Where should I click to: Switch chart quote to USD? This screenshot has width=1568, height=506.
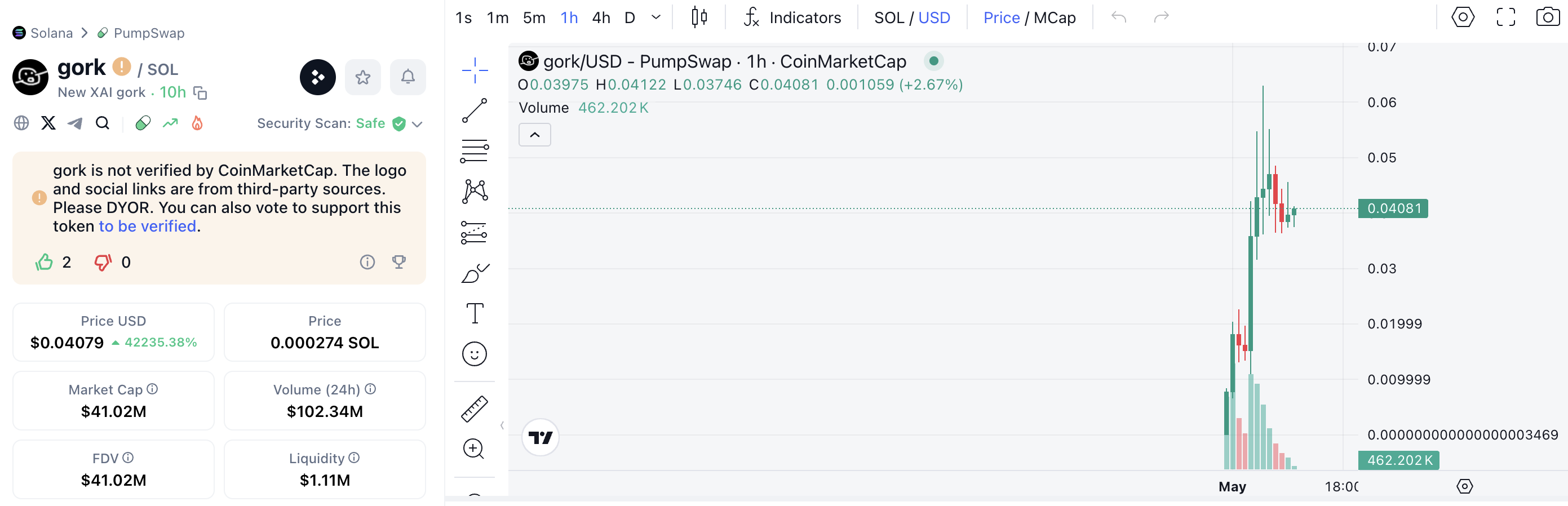(934, 17)
